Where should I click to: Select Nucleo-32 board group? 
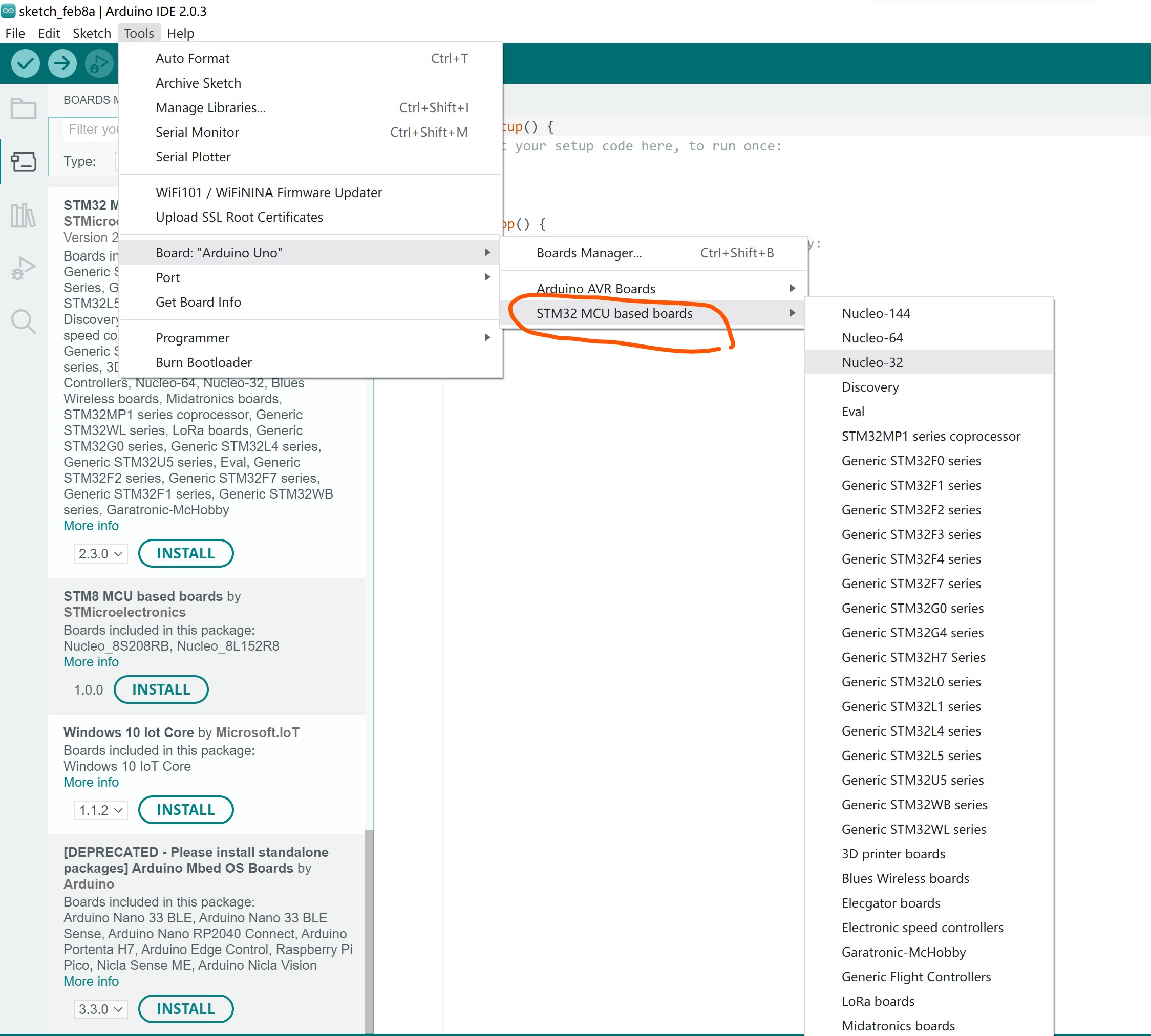(929, 362)
